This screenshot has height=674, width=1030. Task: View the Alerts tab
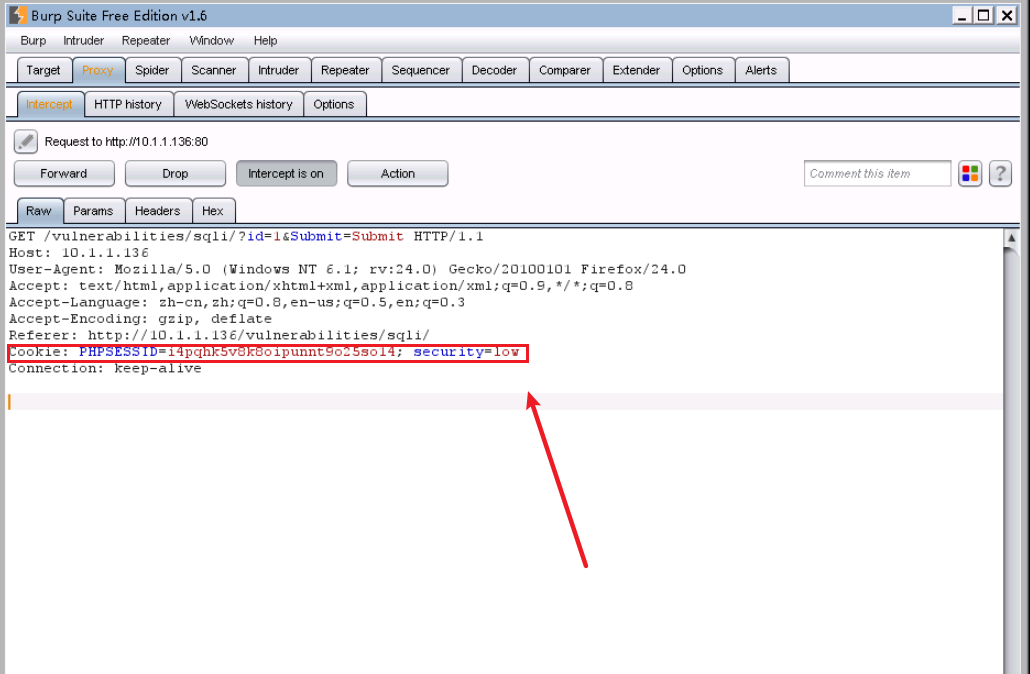761,70
